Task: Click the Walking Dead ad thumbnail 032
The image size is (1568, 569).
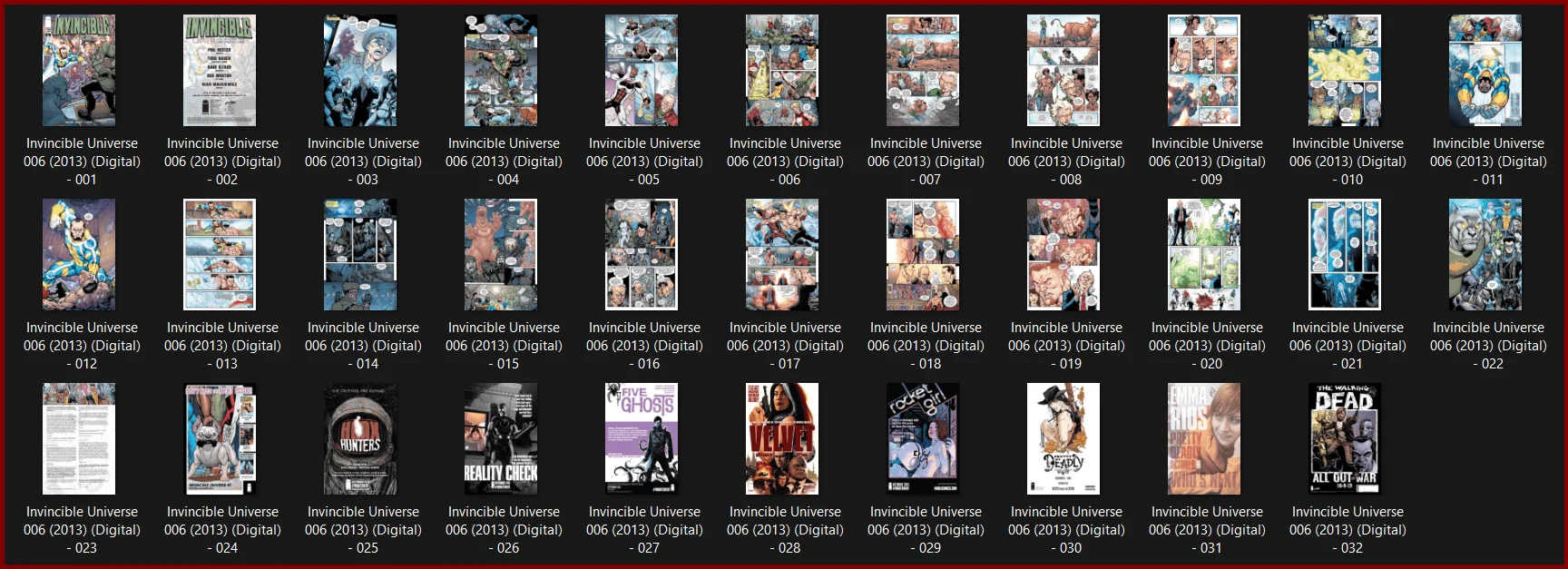Action: click(1345, 439)
